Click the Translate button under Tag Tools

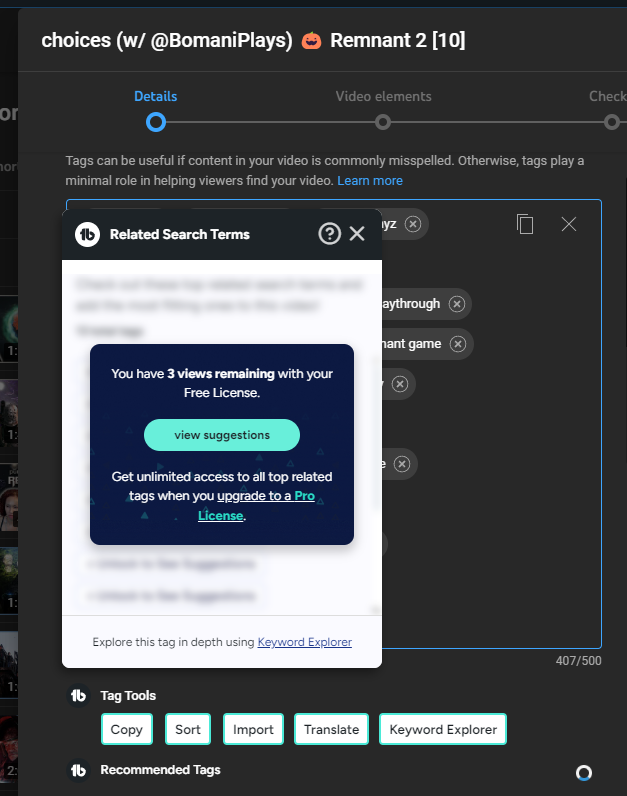click(x=331, y=729)
